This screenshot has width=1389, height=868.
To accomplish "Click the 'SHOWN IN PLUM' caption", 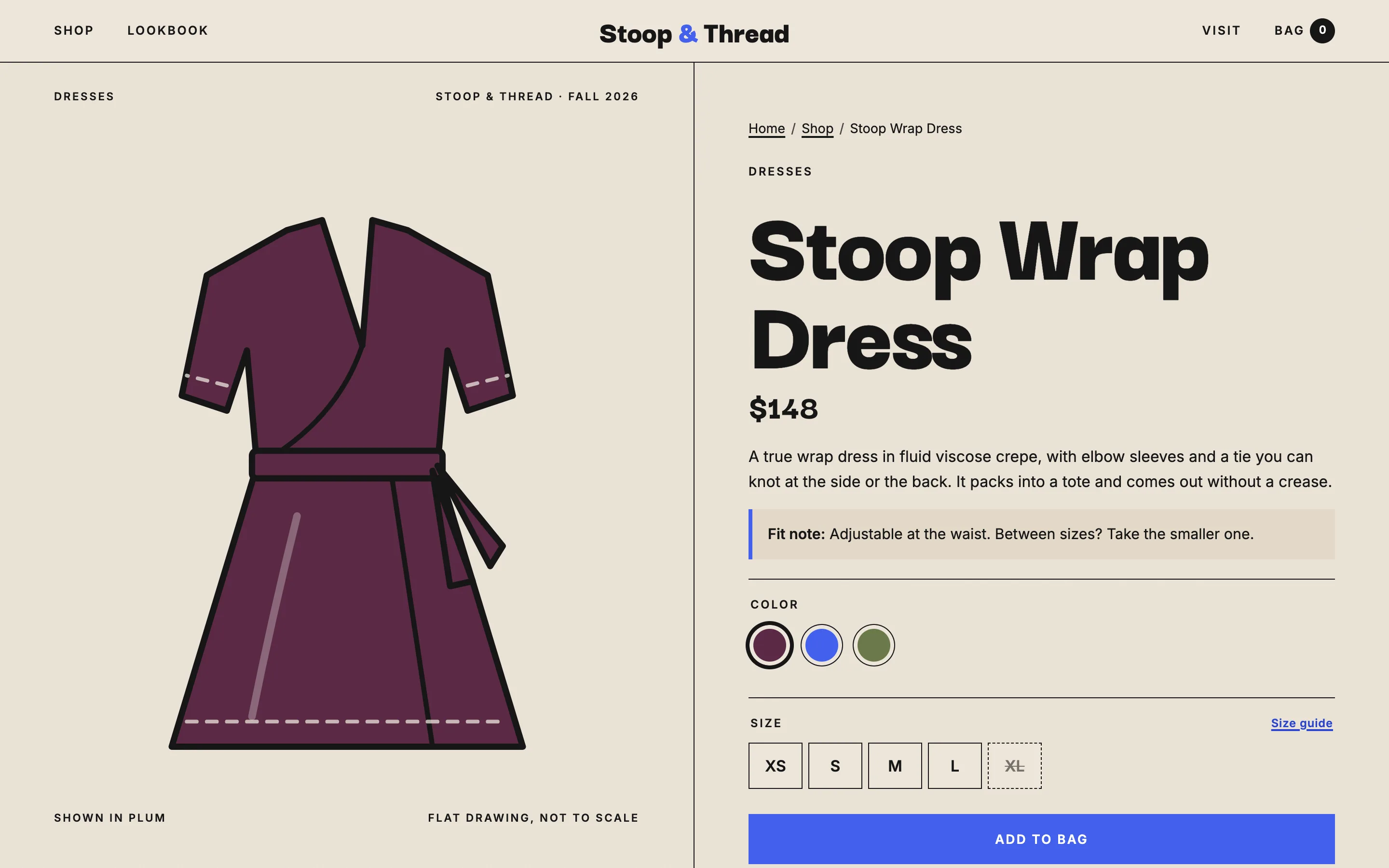I will (x=109, y=817).
